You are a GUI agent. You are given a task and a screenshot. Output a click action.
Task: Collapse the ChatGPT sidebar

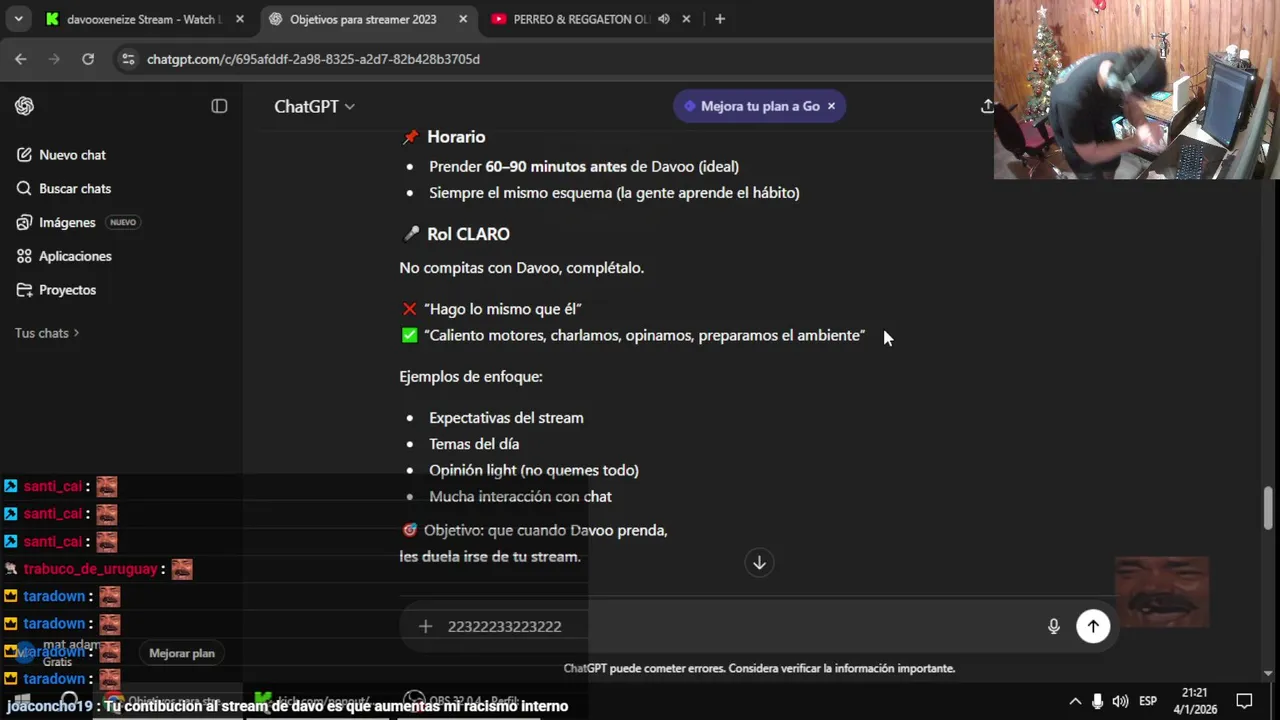(219, 106)
